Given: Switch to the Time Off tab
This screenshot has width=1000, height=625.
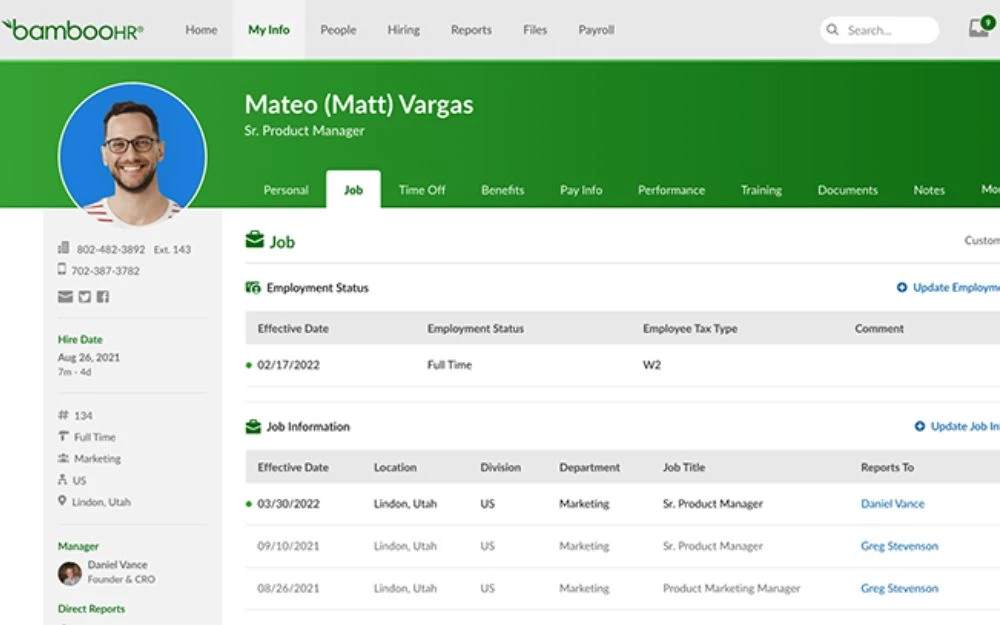Looking at the screenshot, I should pyautogui.click(x=422, y=190).
